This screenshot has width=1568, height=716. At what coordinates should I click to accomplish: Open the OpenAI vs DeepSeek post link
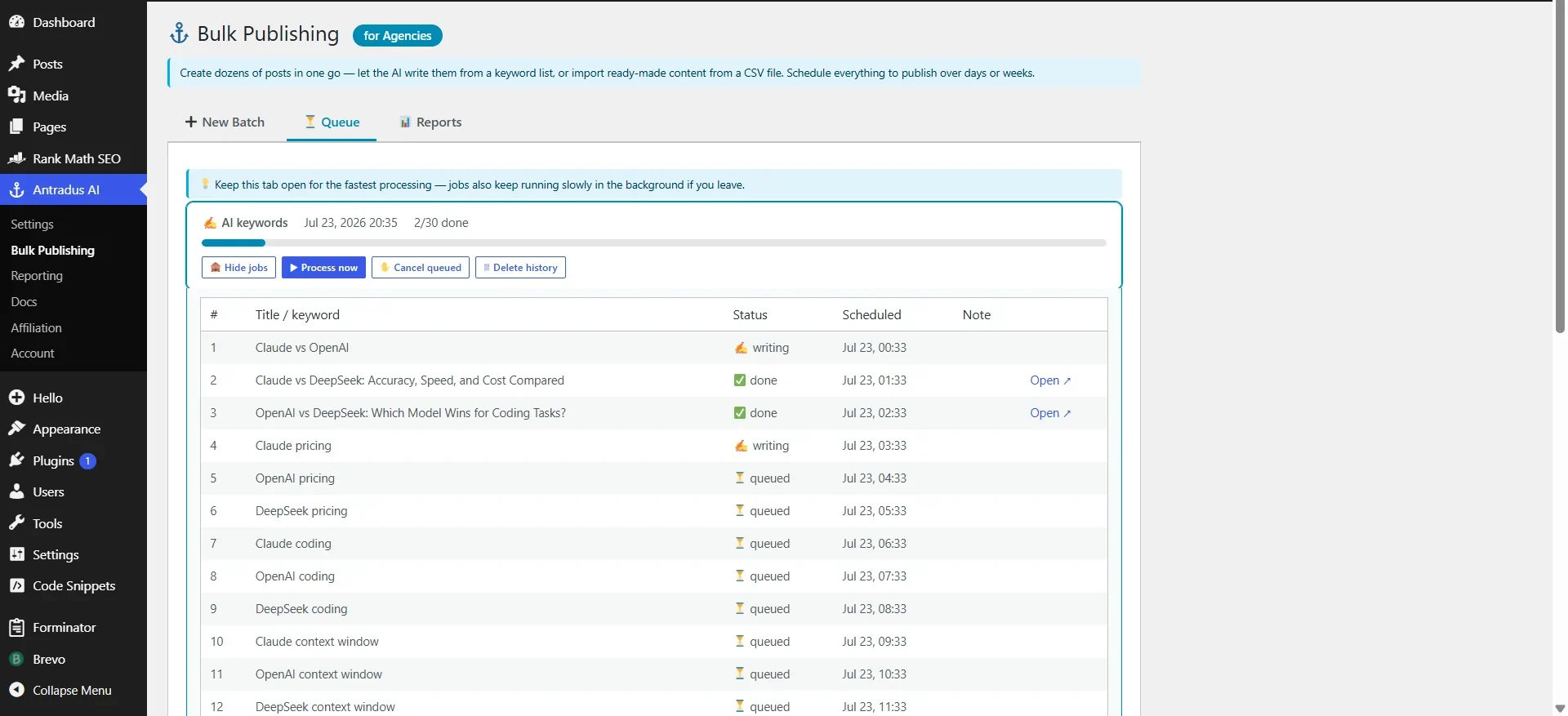click(x=1050, y=413)
